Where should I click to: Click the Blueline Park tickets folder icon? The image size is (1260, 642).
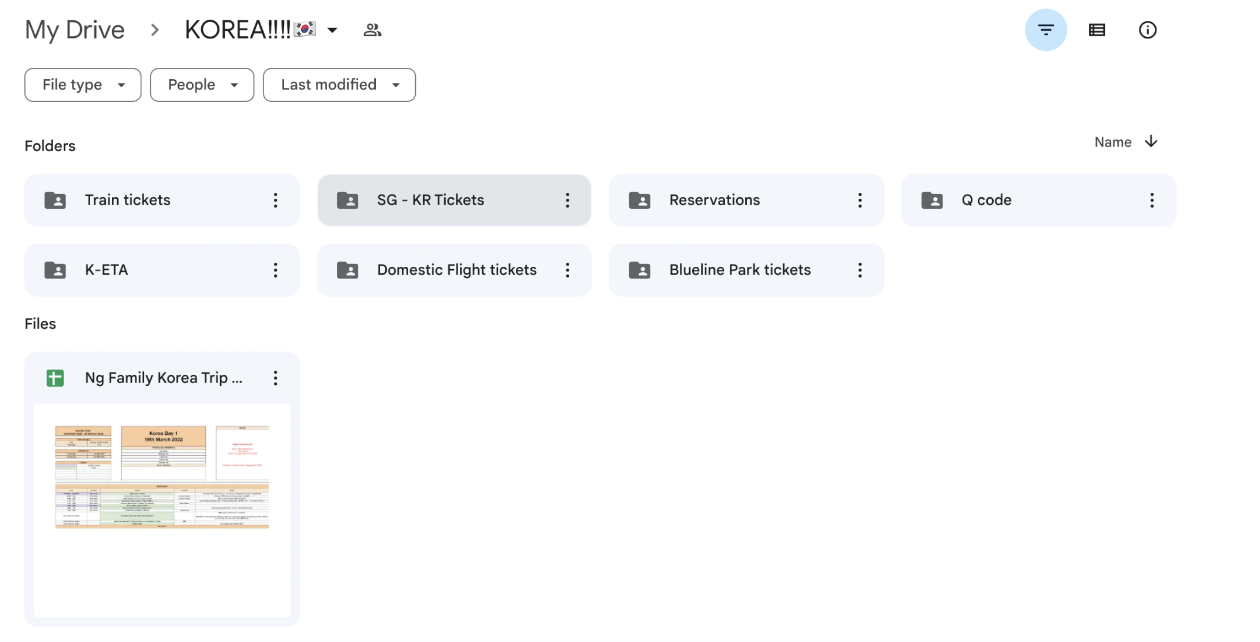click(640, 270)
